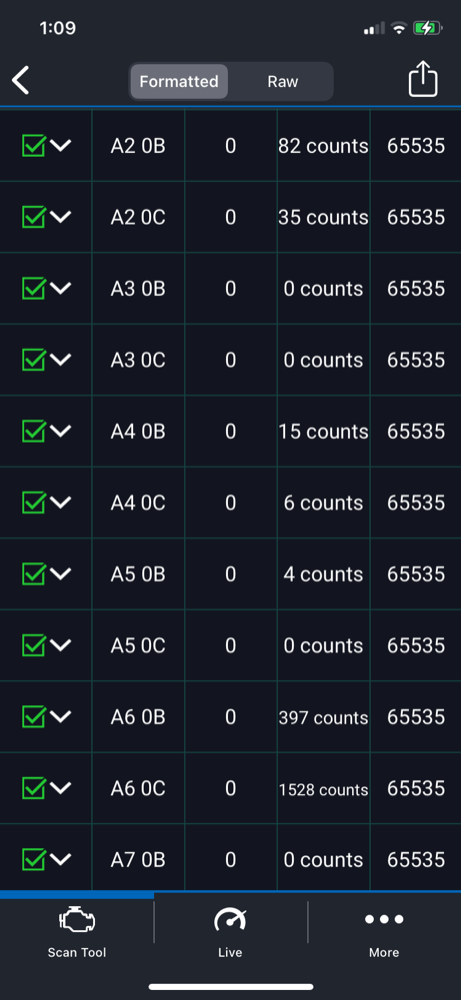Select the 1528 counts value
The width and height of the screenshot is (461, 1000).
tap(323, 790)
